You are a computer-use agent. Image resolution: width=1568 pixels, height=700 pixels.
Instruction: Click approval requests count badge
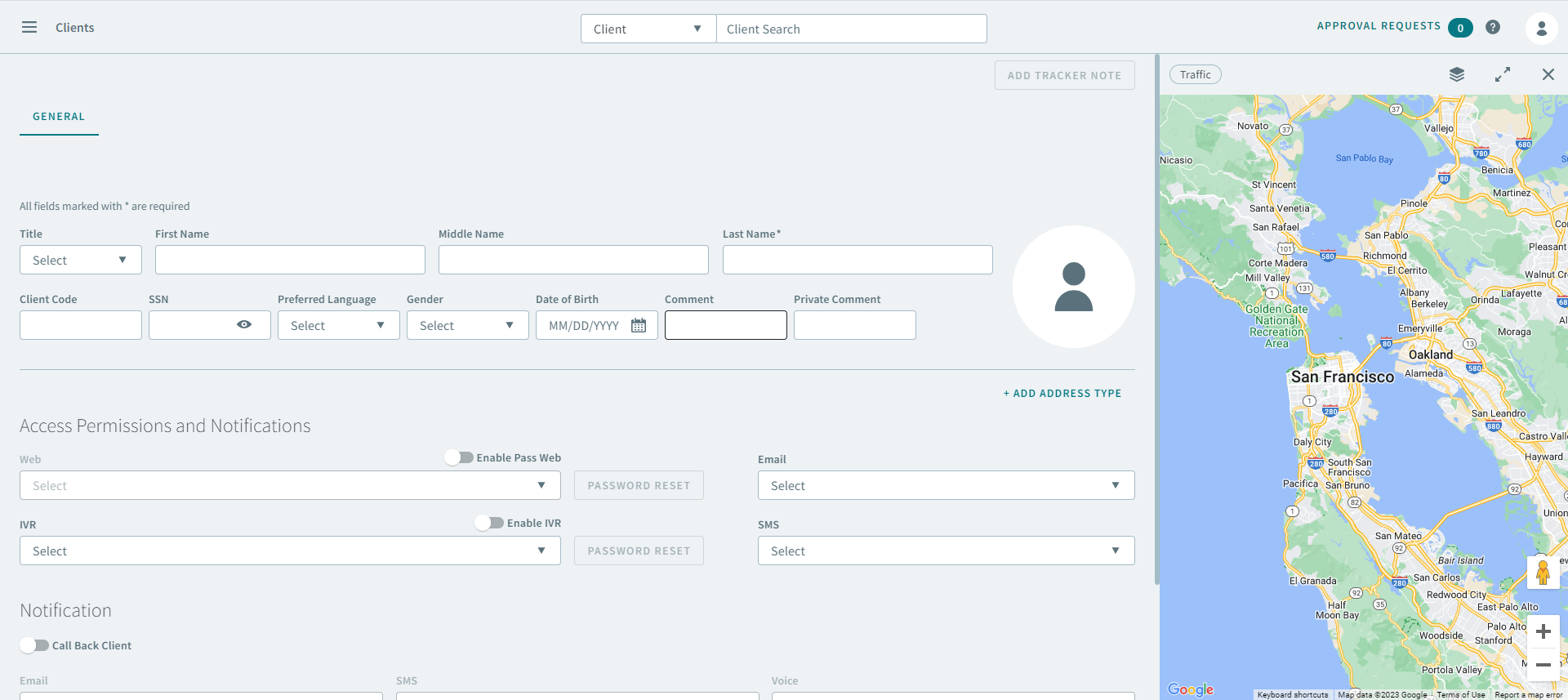tap(1460, 28)
